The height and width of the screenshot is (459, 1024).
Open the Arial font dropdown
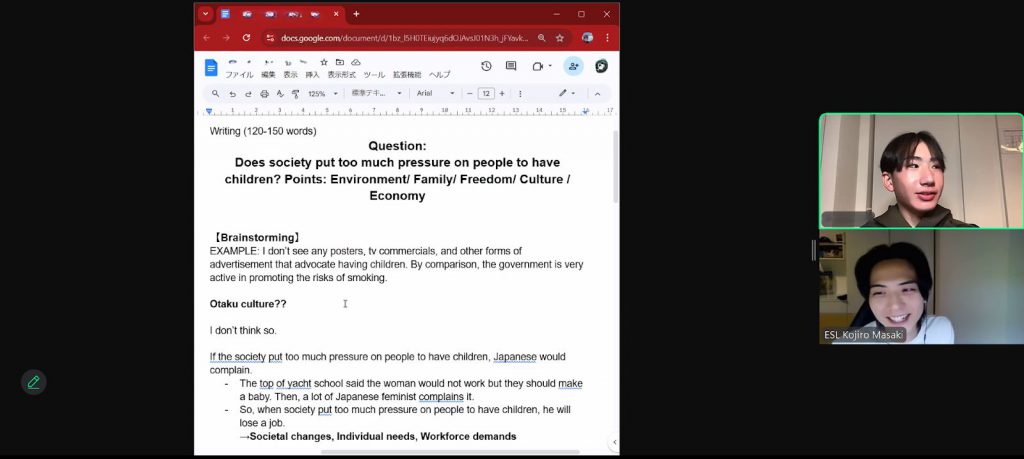[x=435, y=94]
